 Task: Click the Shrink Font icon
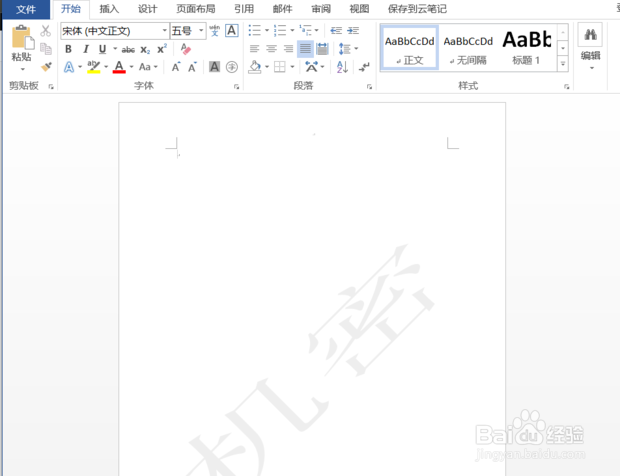click(x=192, y=67)
